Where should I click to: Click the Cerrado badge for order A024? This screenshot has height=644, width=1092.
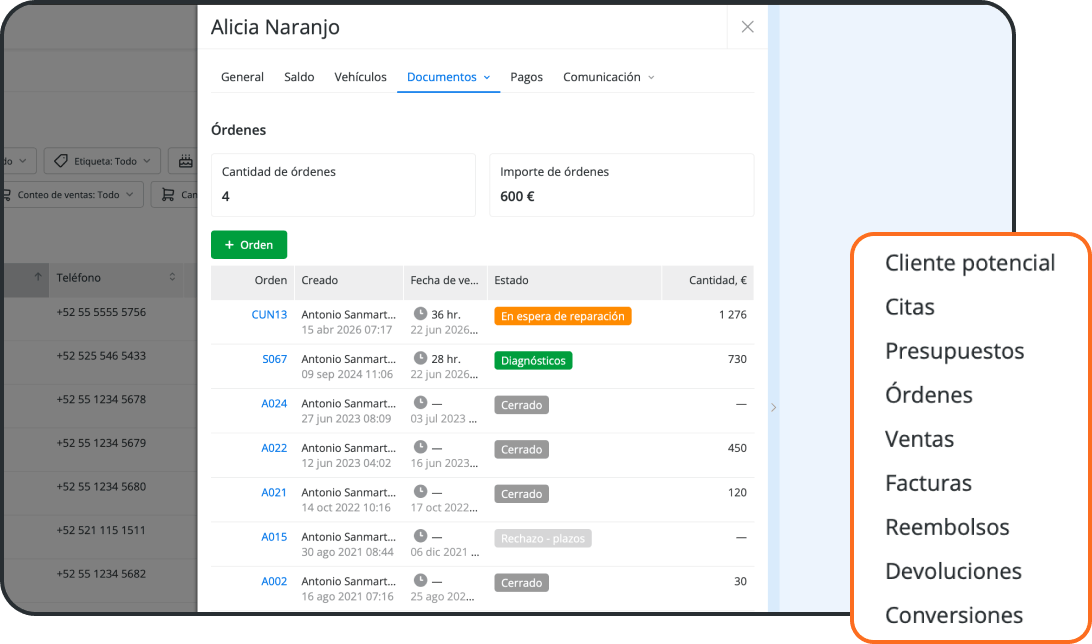(522, 405)
